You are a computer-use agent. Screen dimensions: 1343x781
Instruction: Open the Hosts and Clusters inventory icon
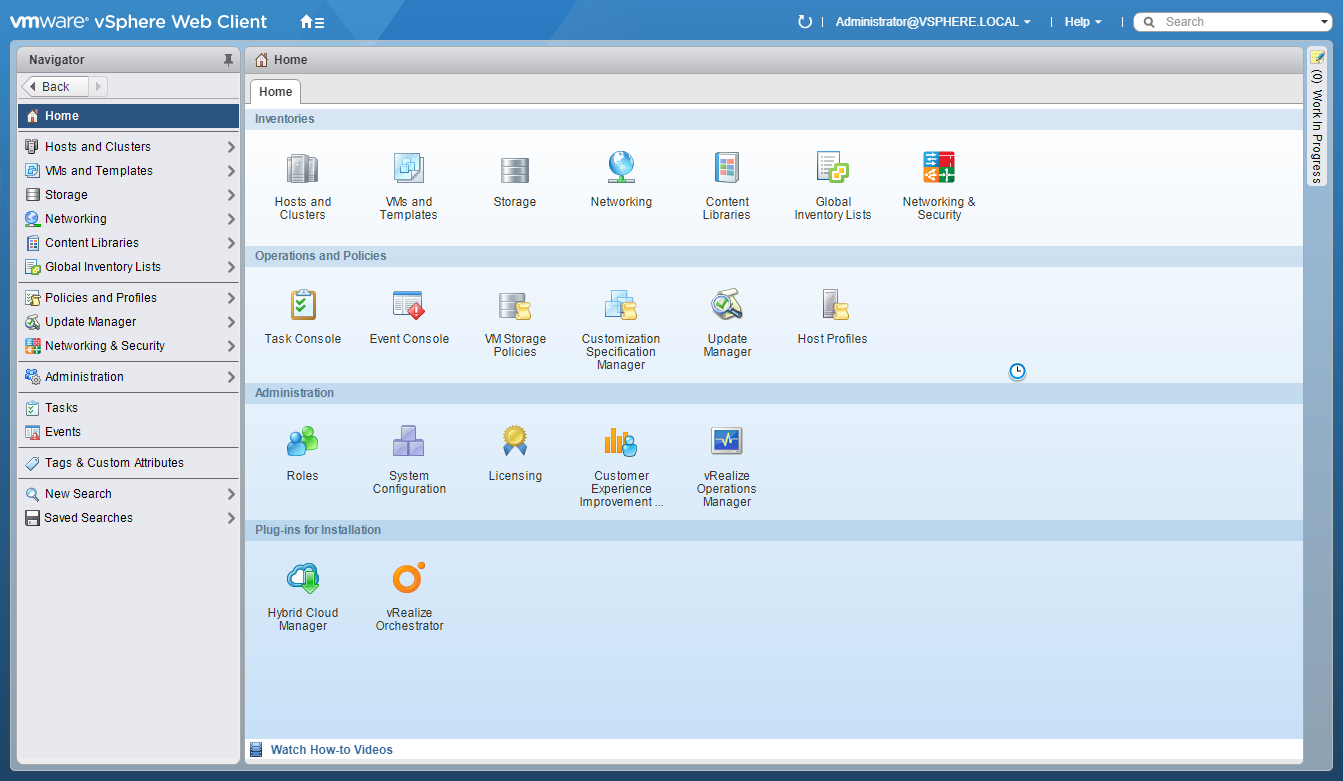pyautogui.click(x=302, y=169)
